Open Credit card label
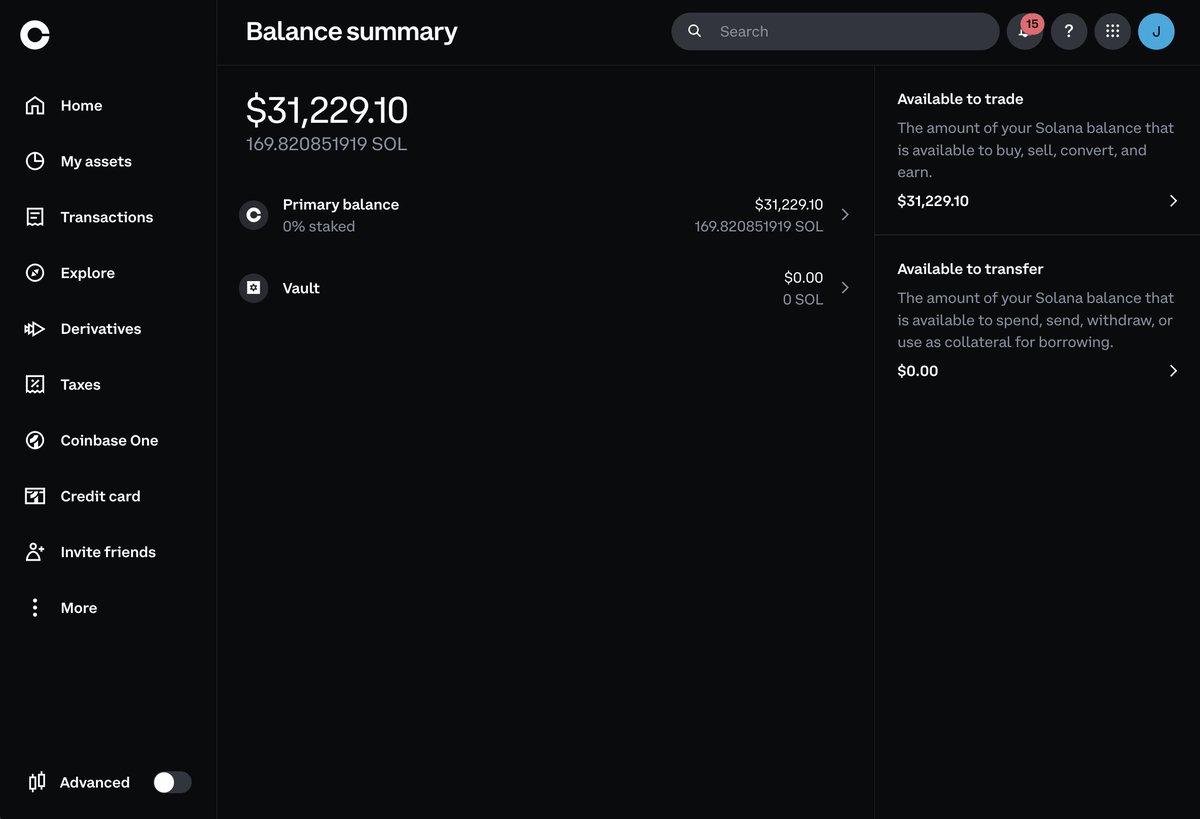 tap(100, 496)
